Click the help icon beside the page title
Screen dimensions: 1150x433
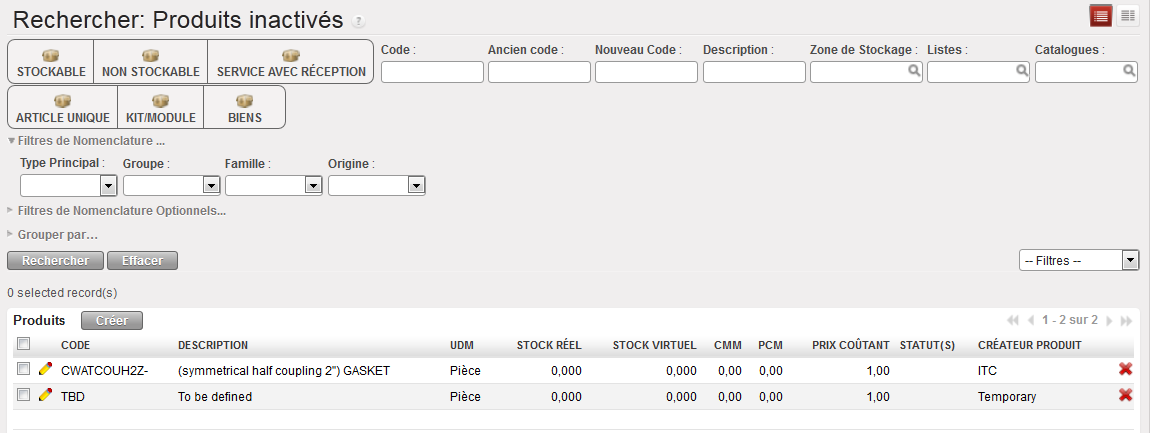click(359, 22)
